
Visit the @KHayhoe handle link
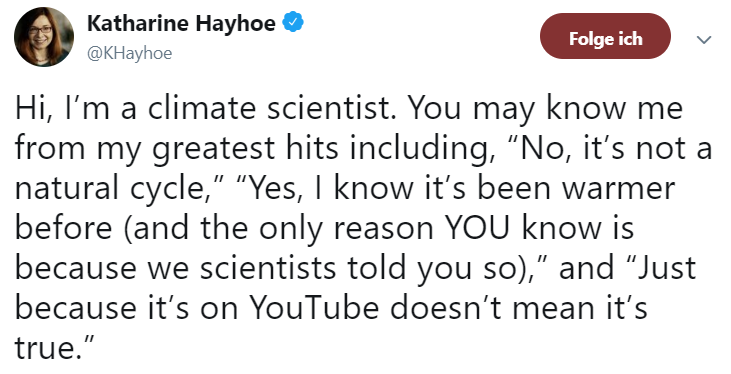click(130, 53)
